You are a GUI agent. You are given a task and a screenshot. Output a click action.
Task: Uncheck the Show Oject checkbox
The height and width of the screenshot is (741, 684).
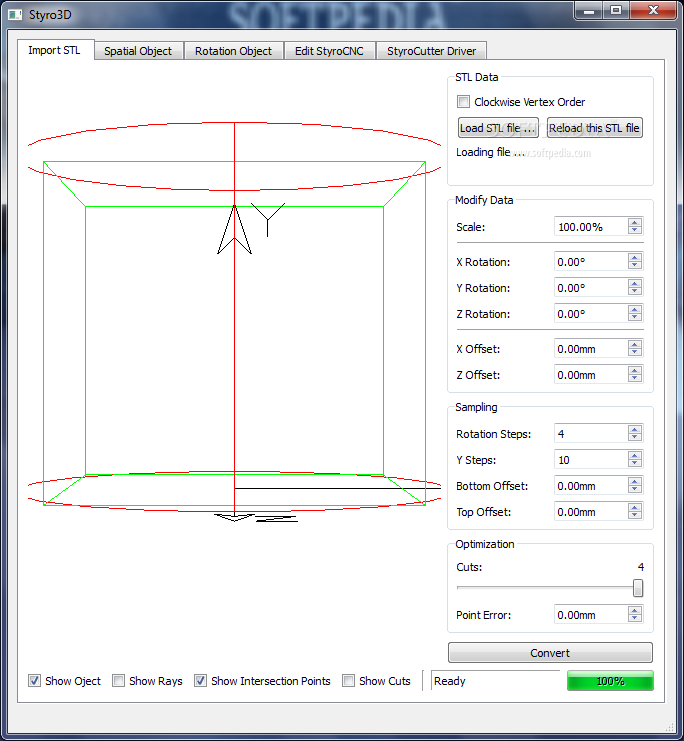click(x=35, y=681)
